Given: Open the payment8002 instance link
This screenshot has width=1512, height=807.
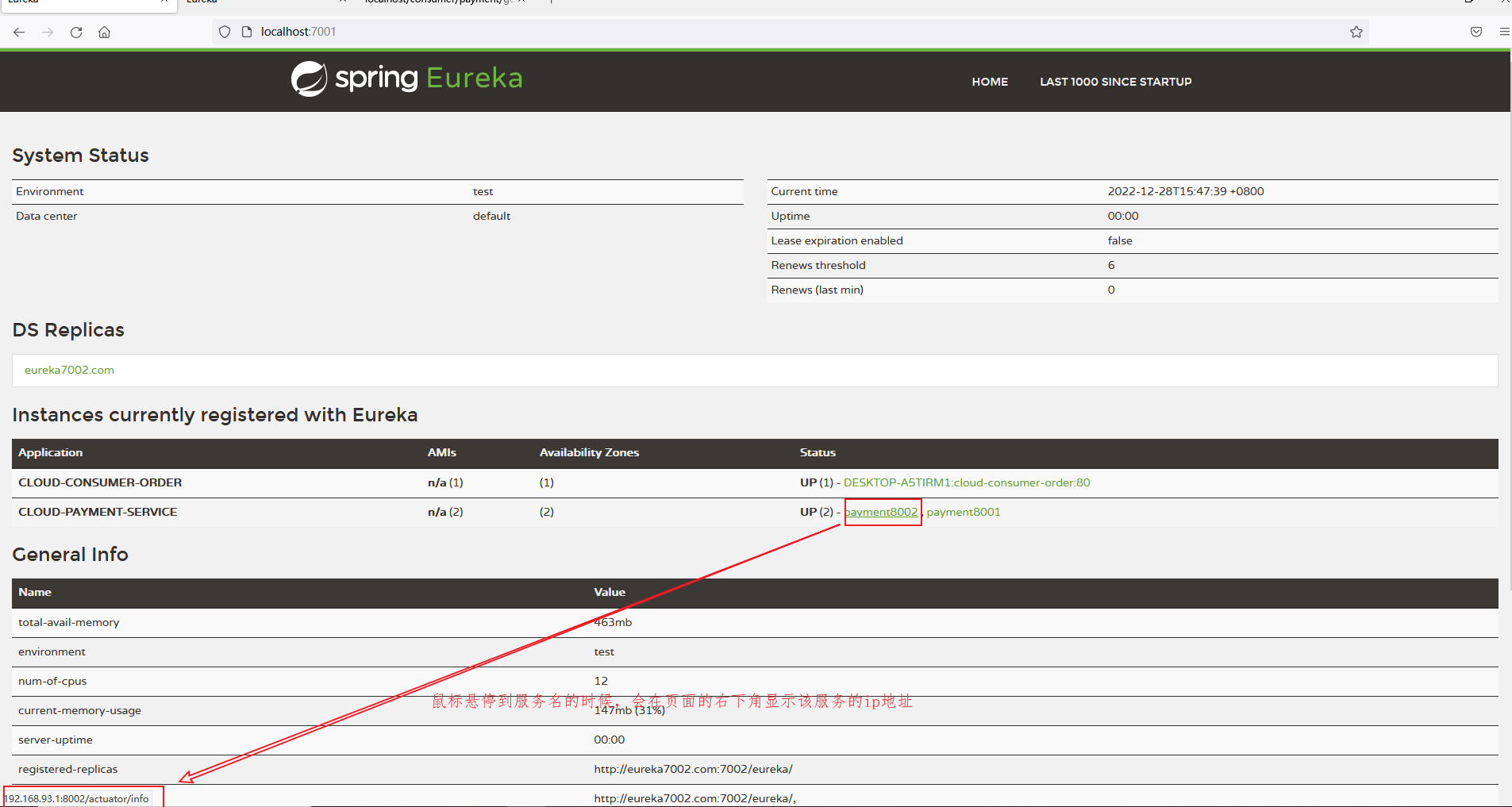Looking at the screenshot, I should coord(881,512).
